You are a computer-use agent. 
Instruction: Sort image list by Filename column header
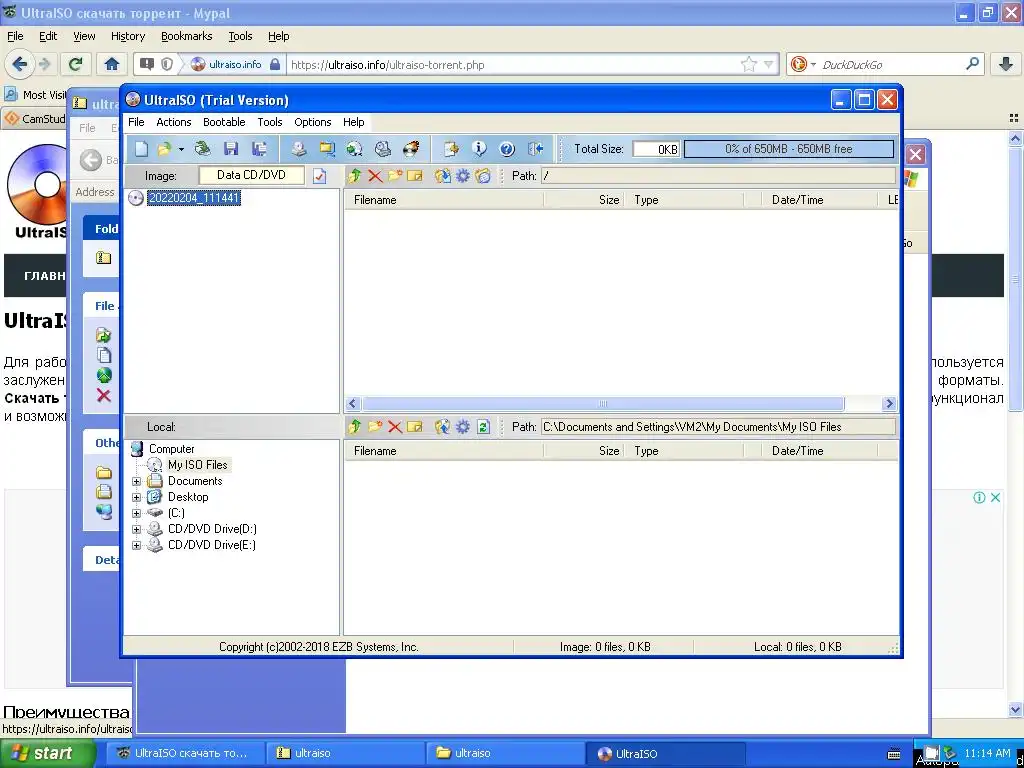point(444,200)
